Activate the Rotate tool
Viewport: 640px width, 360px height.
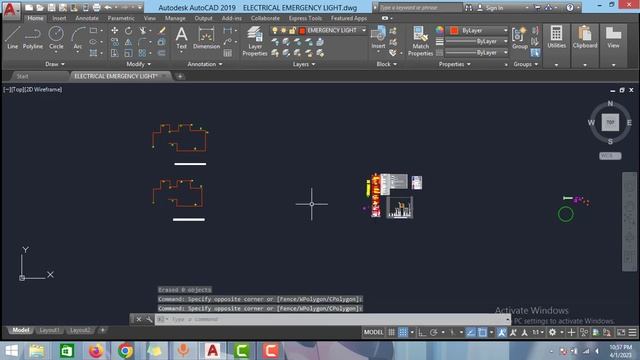tap(129, 31)
